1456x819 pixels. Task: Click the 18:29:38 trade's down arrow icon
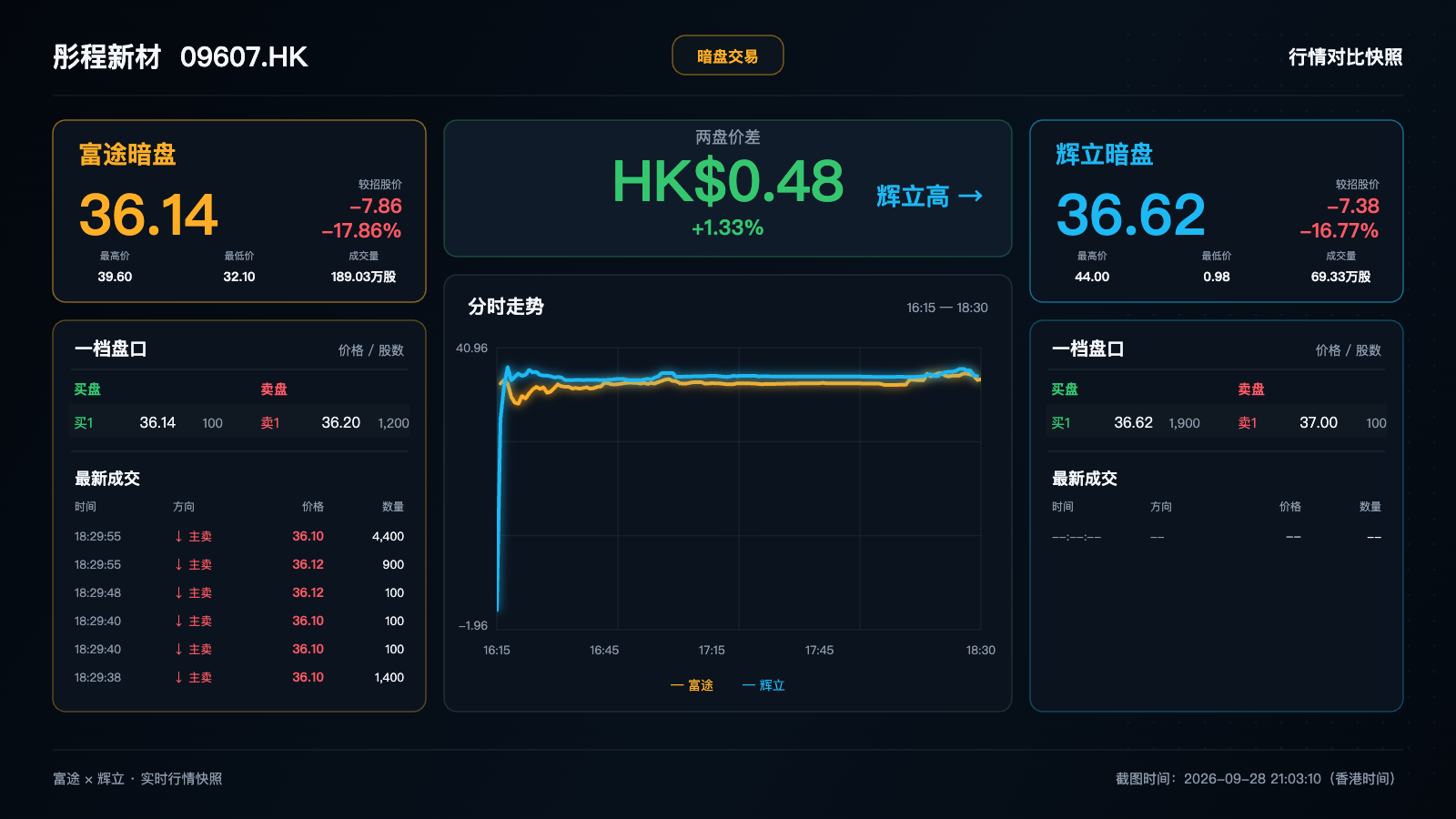178,678
